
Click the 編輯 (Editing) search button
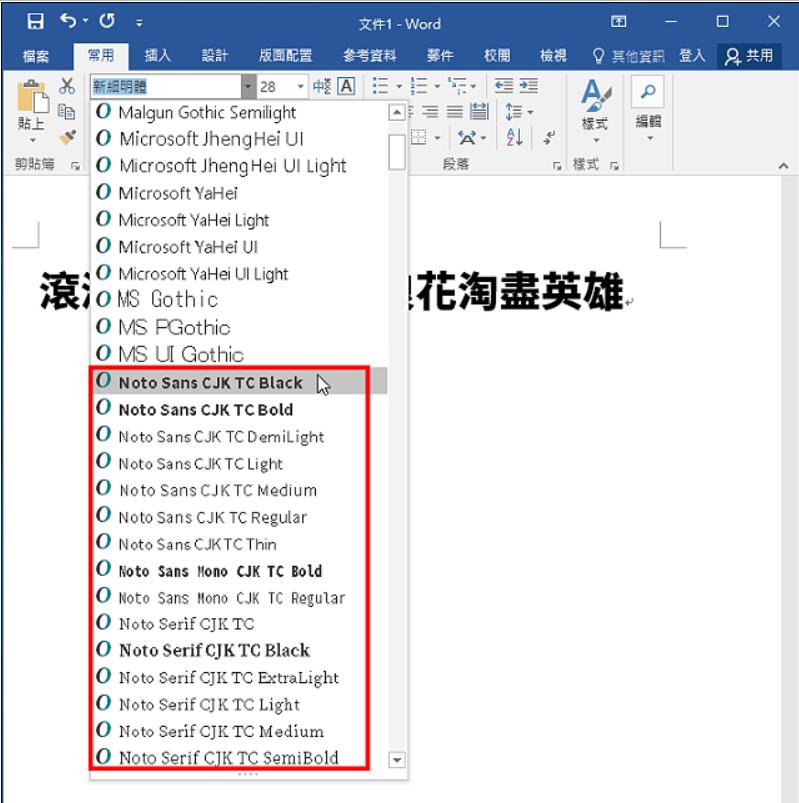click(648, 109)
